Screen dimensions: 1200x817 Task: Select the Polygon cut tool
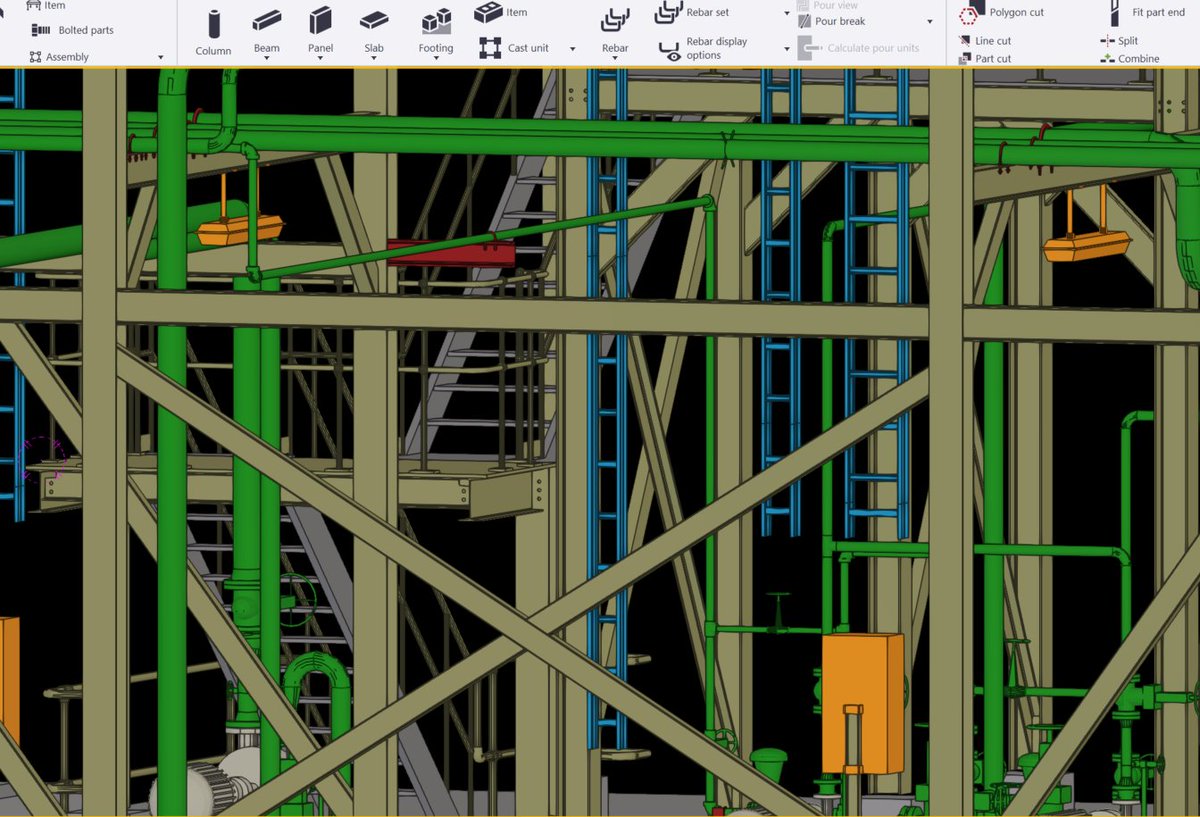click(x=1002, y=13)
